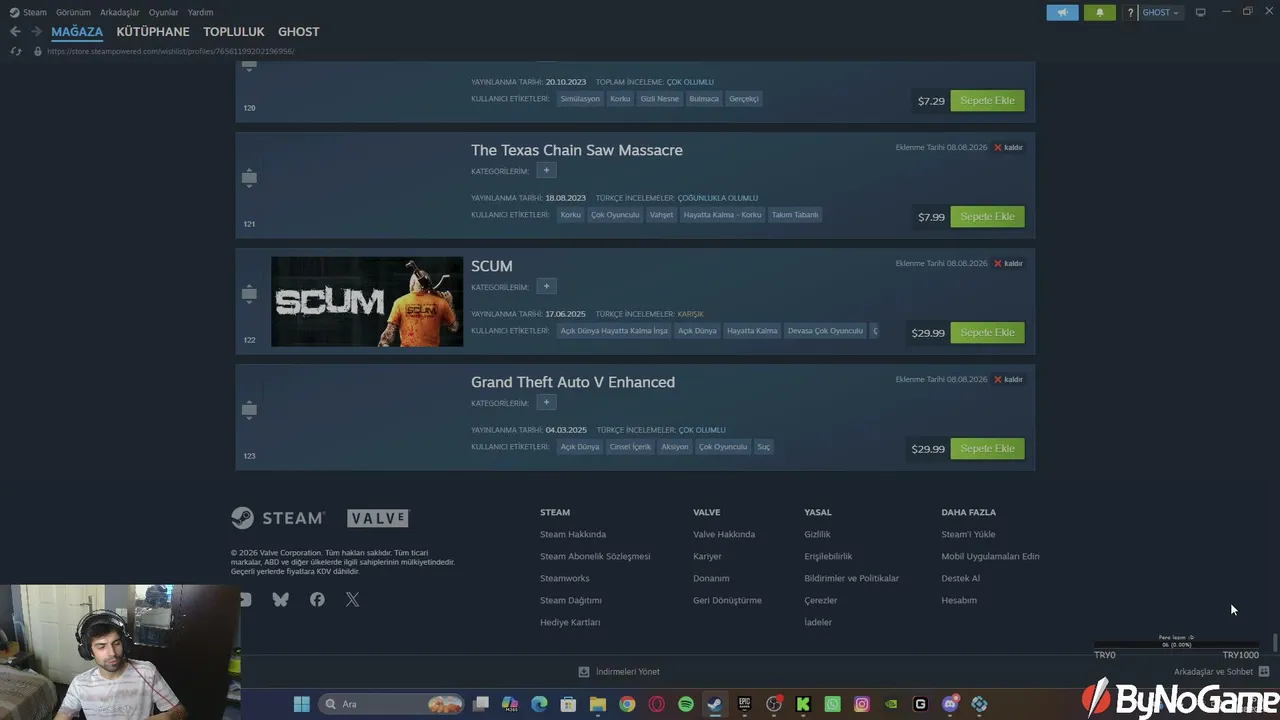1280x720 pixels.
Task: Open Steam announcements megaphone button
Action: [1062, 12]
